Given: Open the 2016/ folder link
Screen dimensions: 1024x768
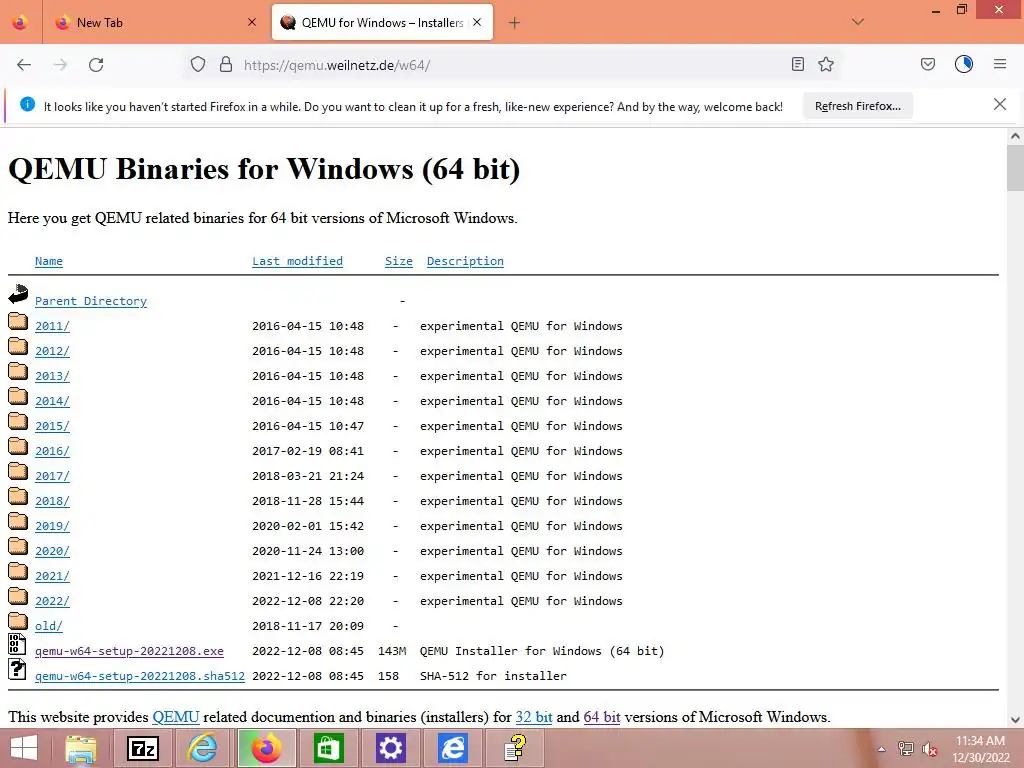Looking at the screenshot, I should point(52,451).
